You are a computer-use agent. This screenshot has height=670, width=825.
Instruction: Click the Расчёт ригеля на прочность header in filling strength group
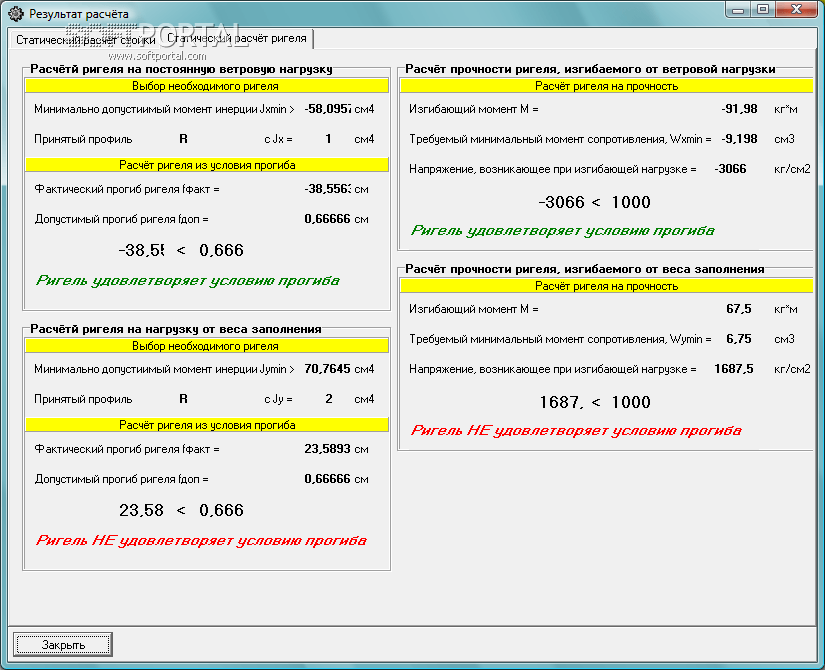[x=607, y=286]
